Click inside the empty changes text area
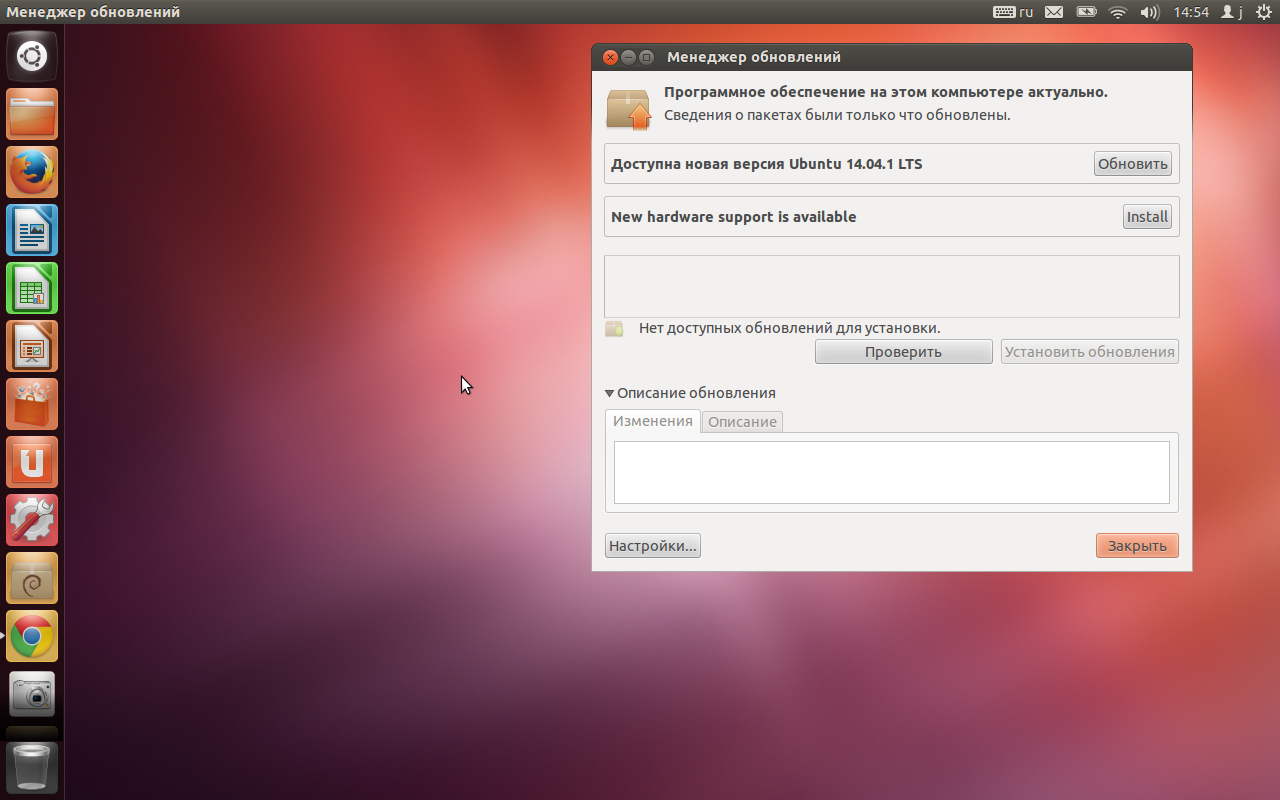 891,472
